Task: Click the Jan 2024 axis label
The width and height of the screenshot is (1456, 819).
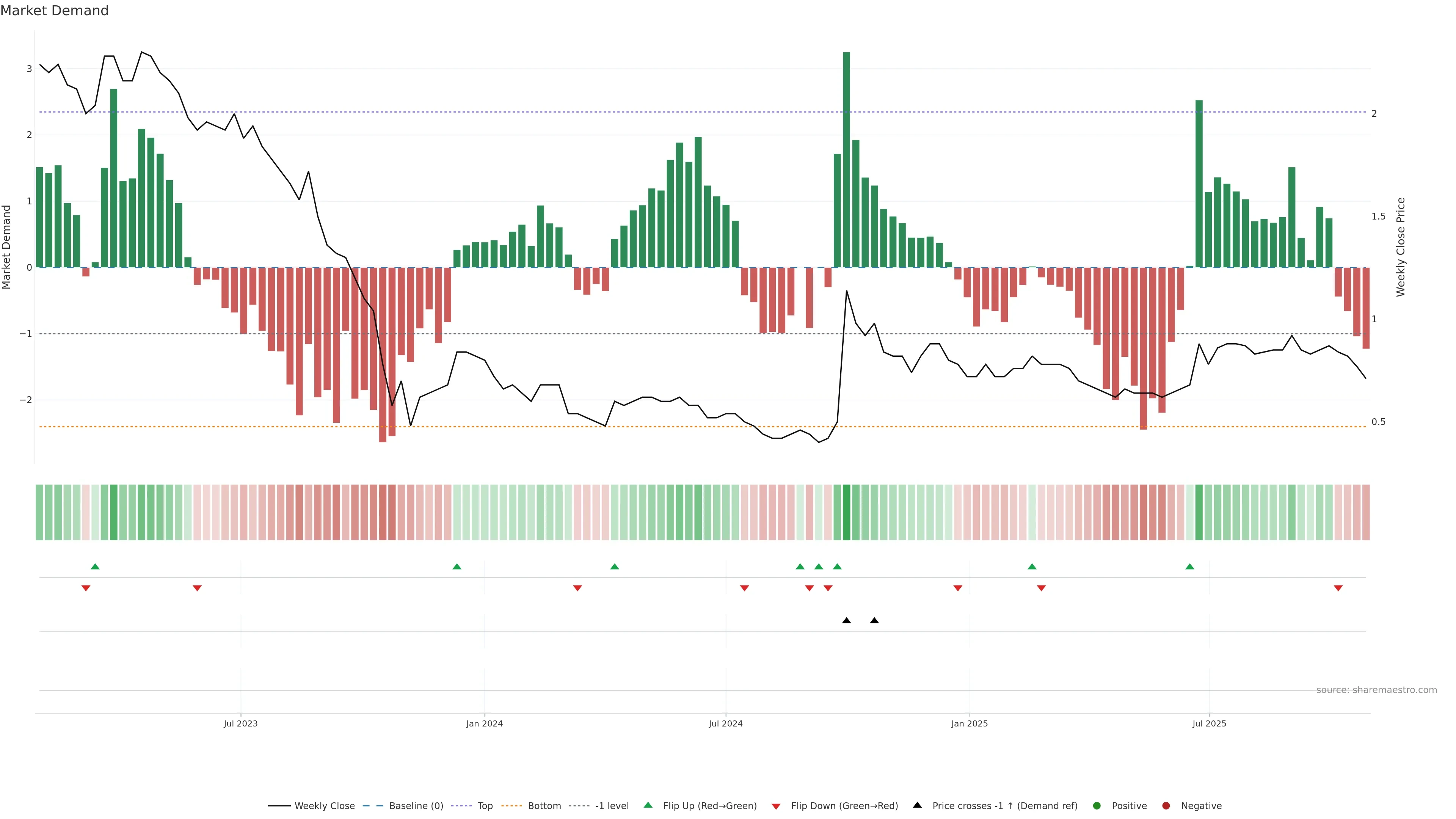Action: point(485,724)
